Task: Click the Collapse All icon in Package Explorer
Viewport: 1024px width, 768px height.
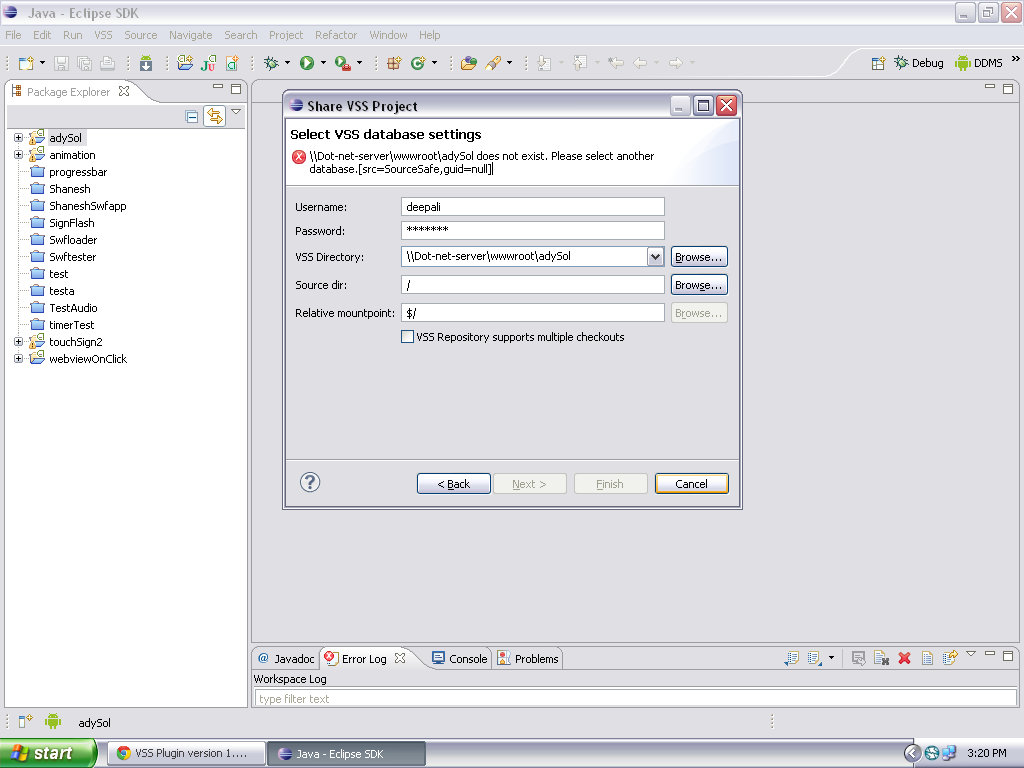Action: click(191, 117)
